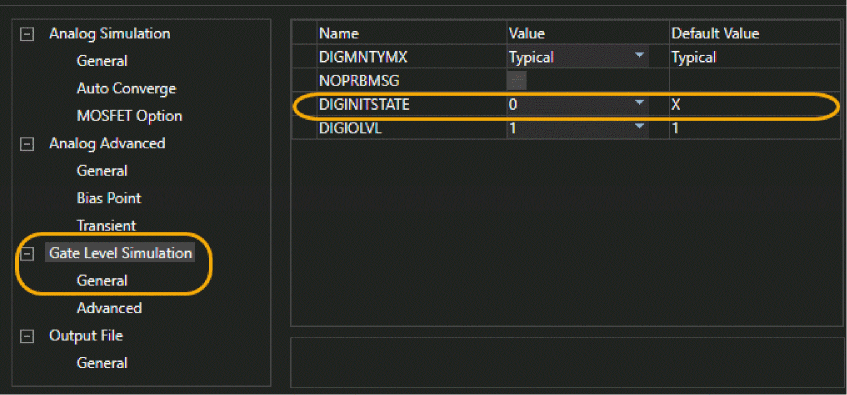Open the DIGIOLVL value dropdown
847x395 pixels.
point(640,127)
